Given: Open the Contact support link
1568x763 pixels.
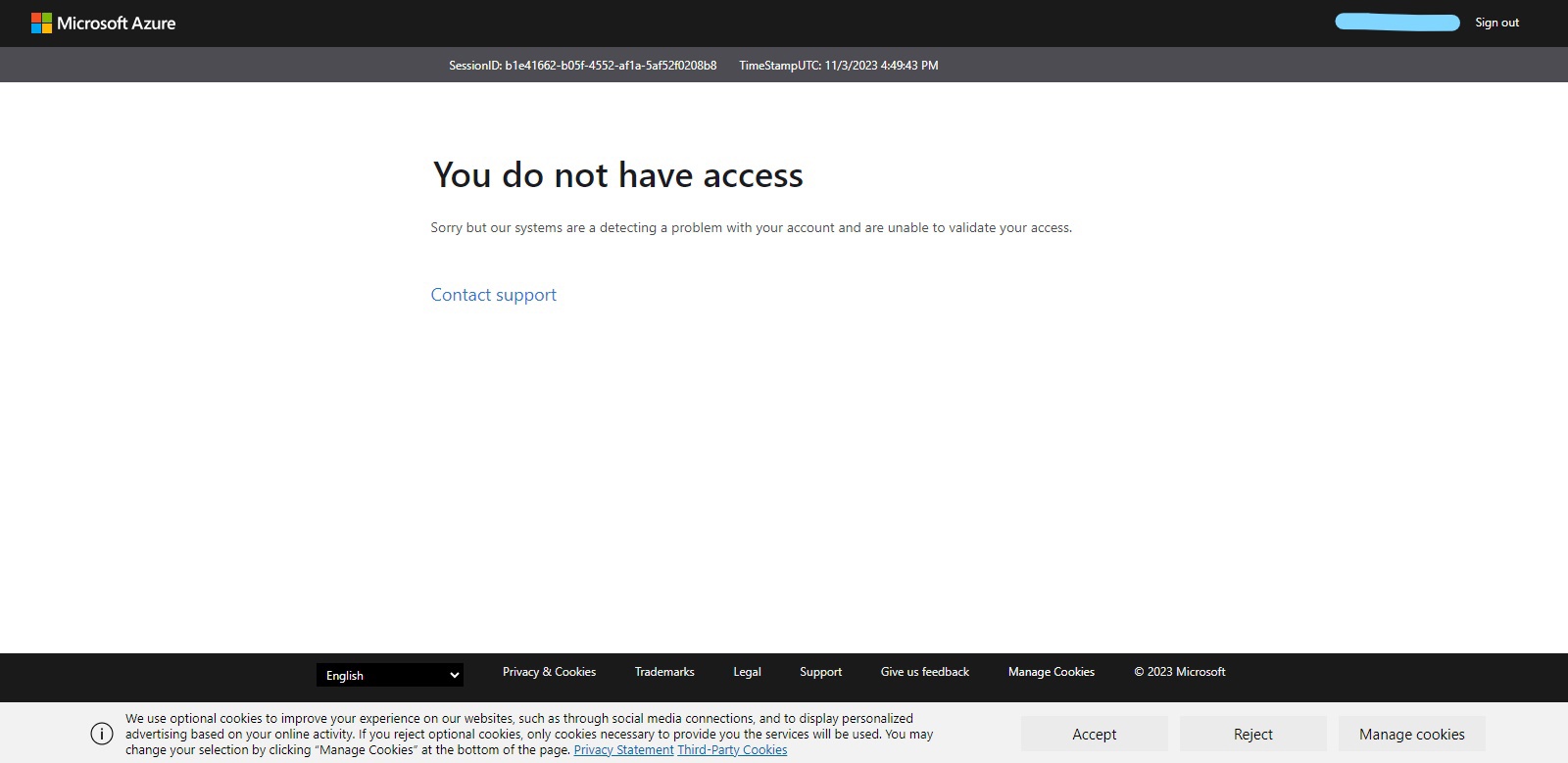Looking at the screenshot, I should point(493,295).
